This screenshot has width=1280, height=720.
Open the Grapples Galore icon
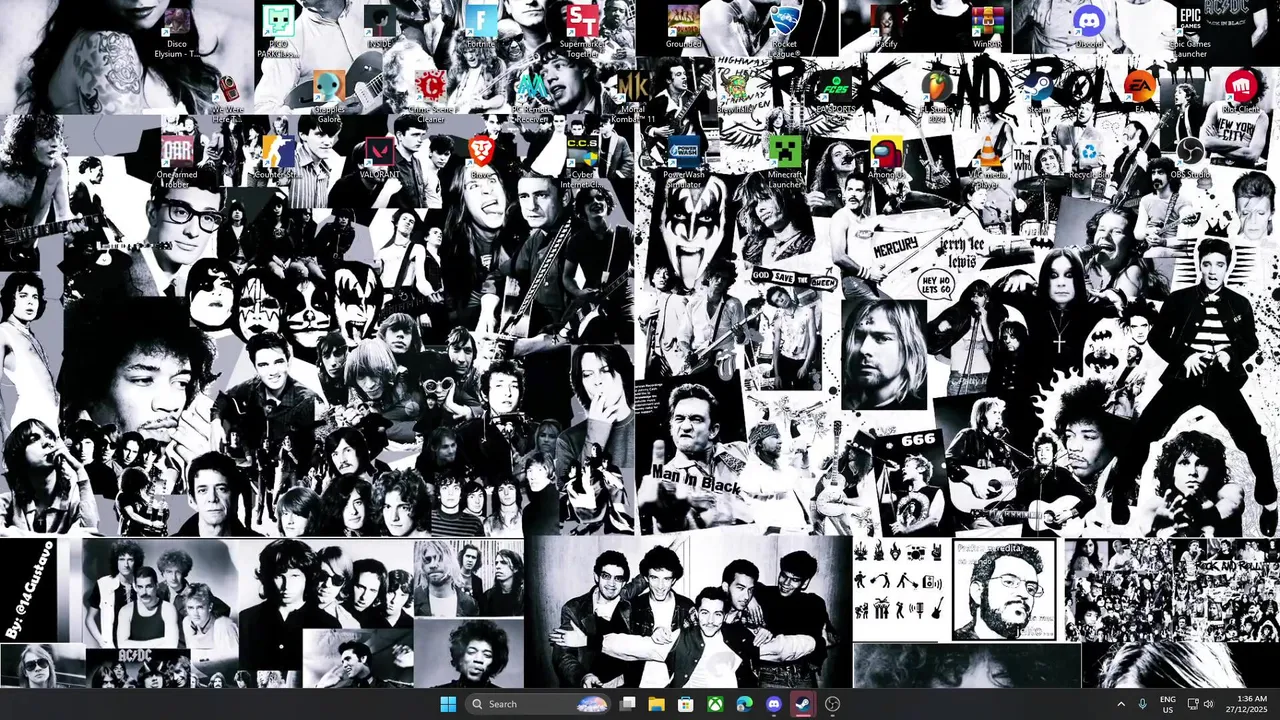[329, 96]
